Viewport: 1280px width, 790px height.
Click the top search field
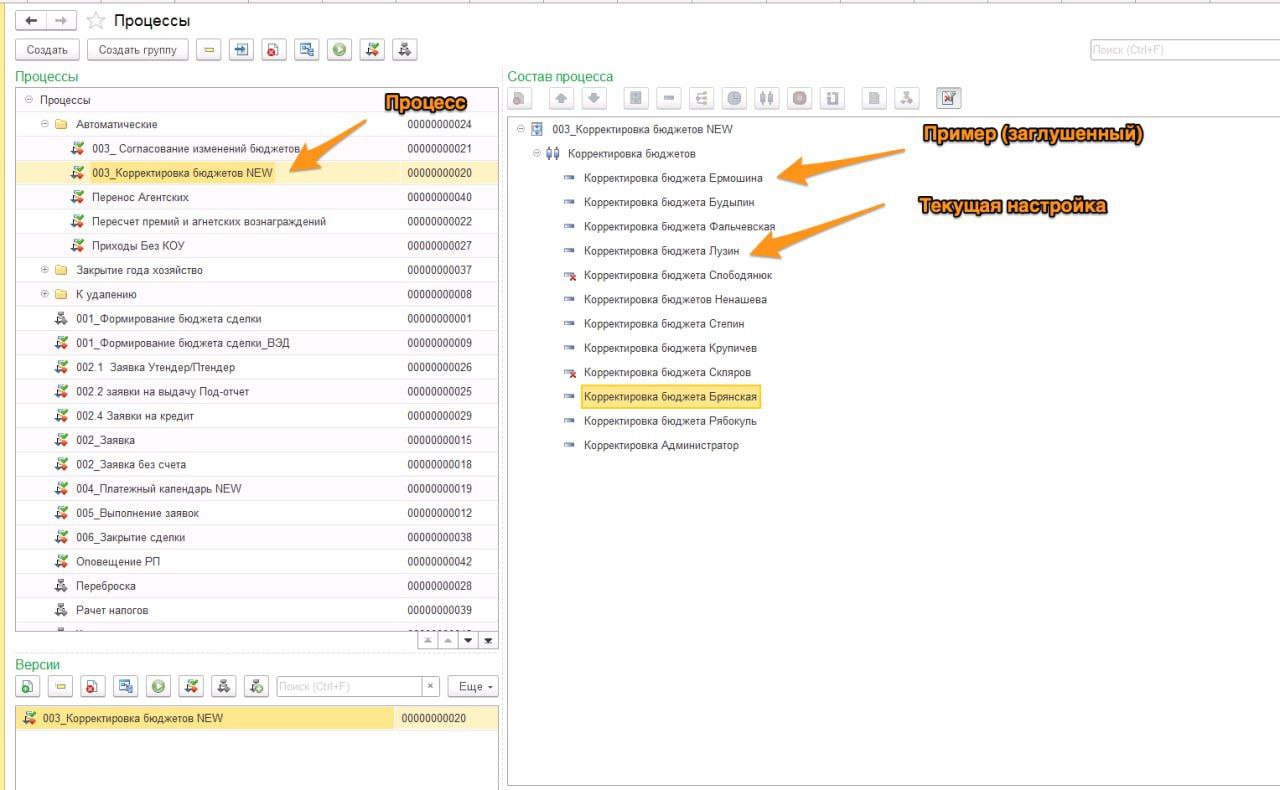1180,49
